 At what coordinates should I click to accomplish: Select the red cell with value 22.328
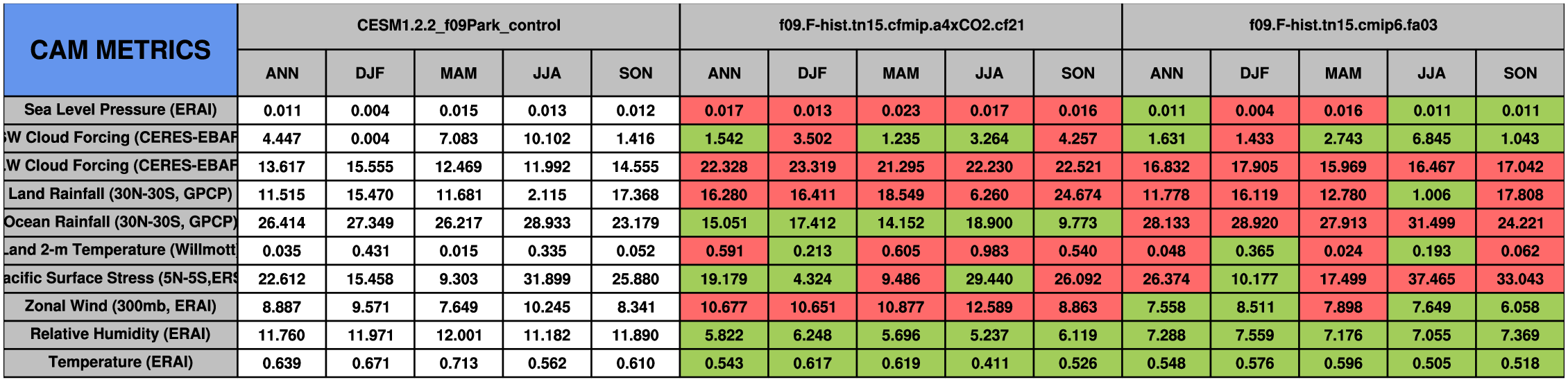click(724, 167)
